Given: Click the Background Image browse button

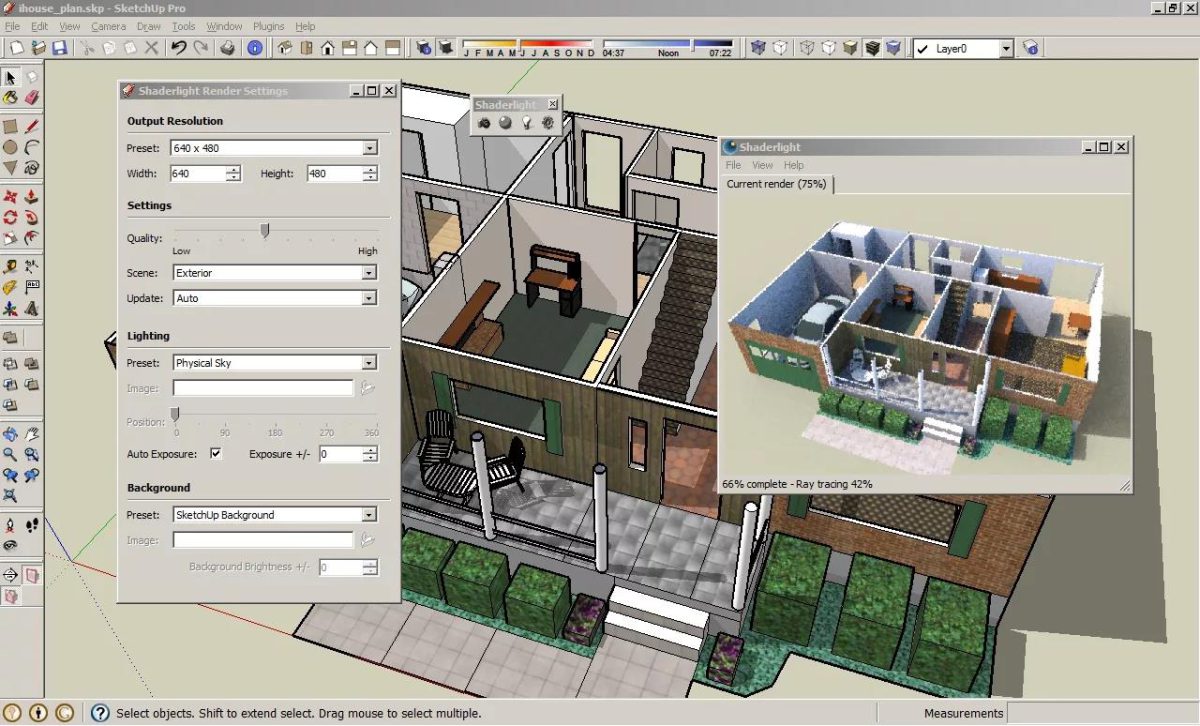Looking at the screenshot, I should 366,539.
